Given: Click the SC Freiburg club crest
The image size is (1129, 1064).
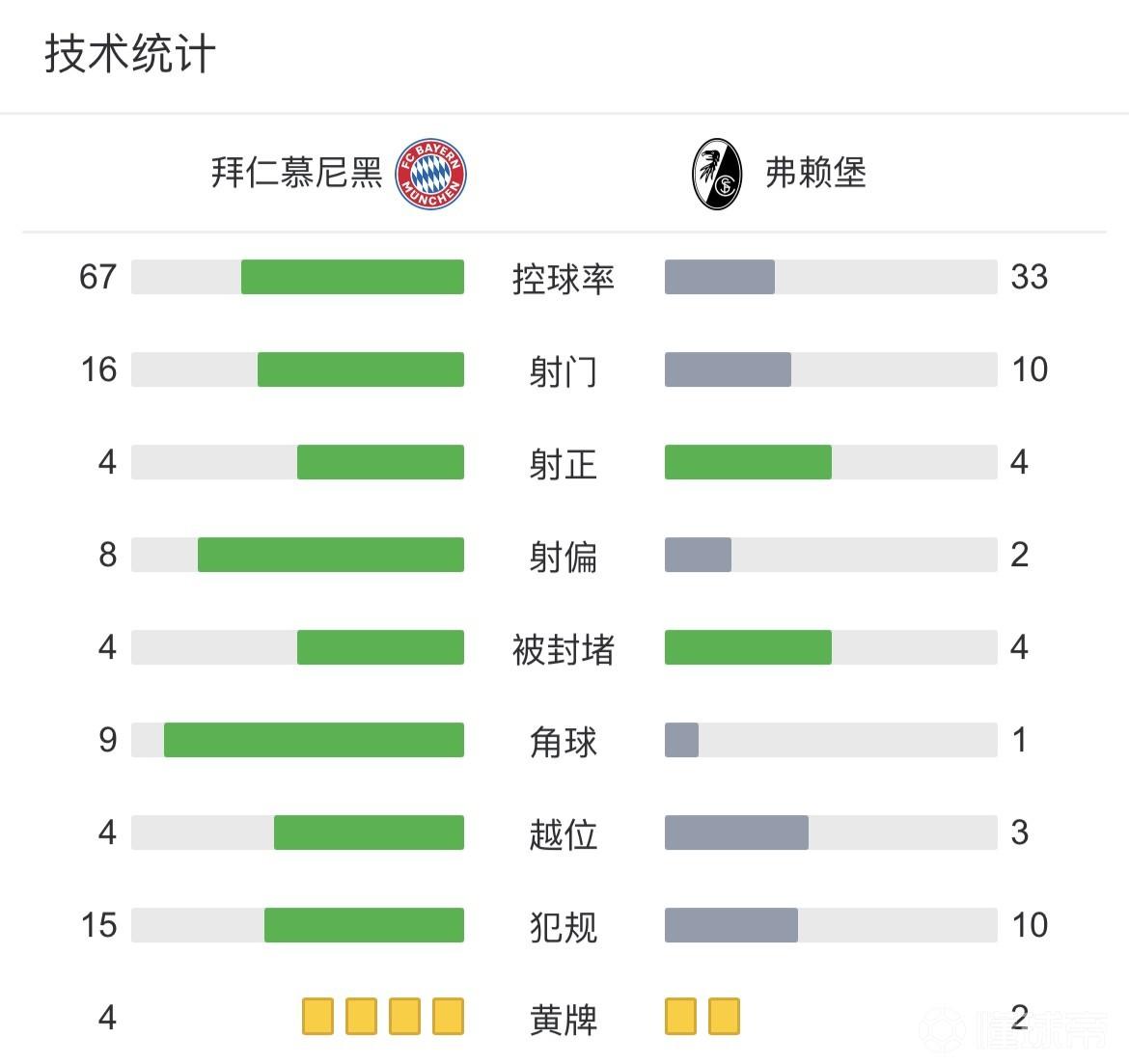Looking at the screenshot, I should 718,175.
